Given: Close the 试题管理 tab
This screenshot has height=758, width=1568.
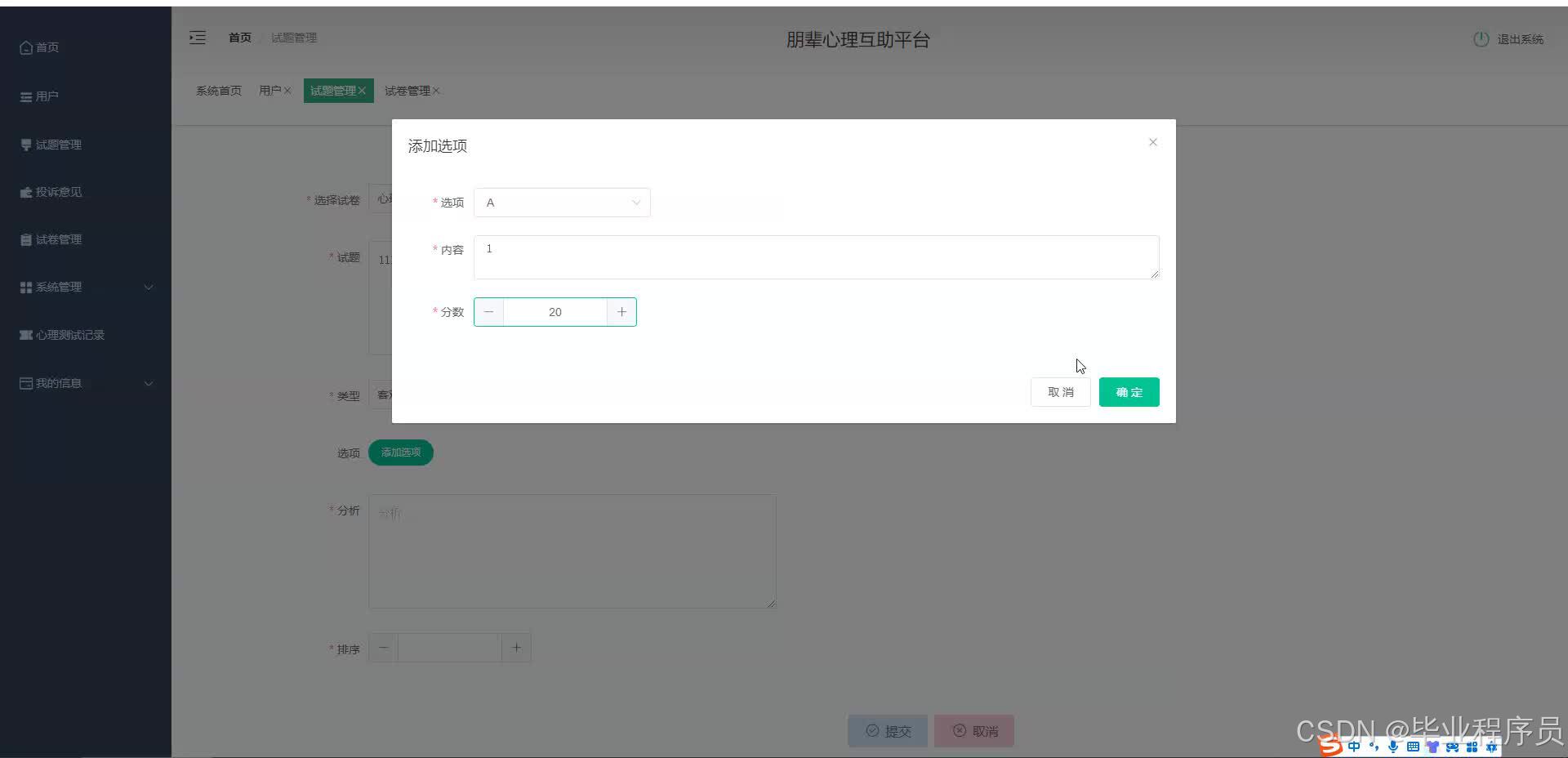Looking at the screenshot, I should click(x=362, y=91).
